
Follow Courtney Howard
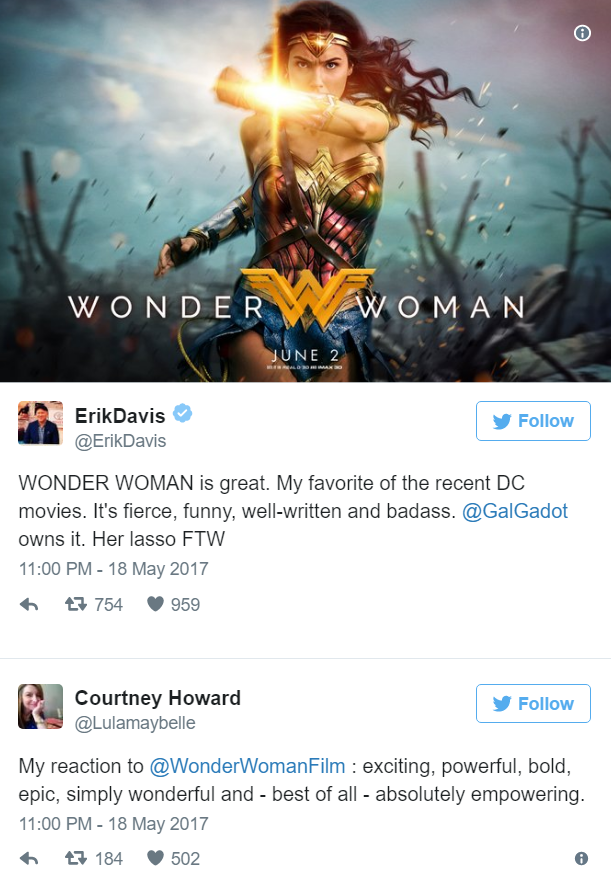(x=533, y=703)
